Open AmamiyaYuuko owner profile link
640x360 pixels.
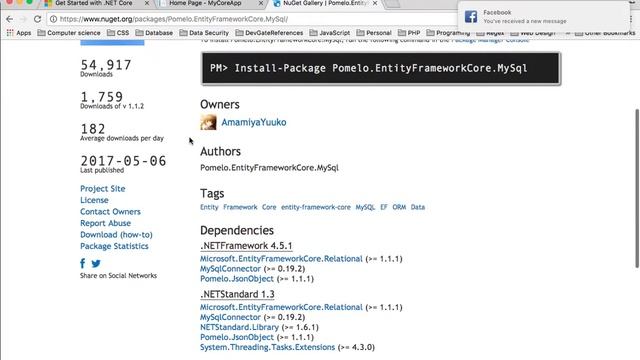(x=254, y=122)
